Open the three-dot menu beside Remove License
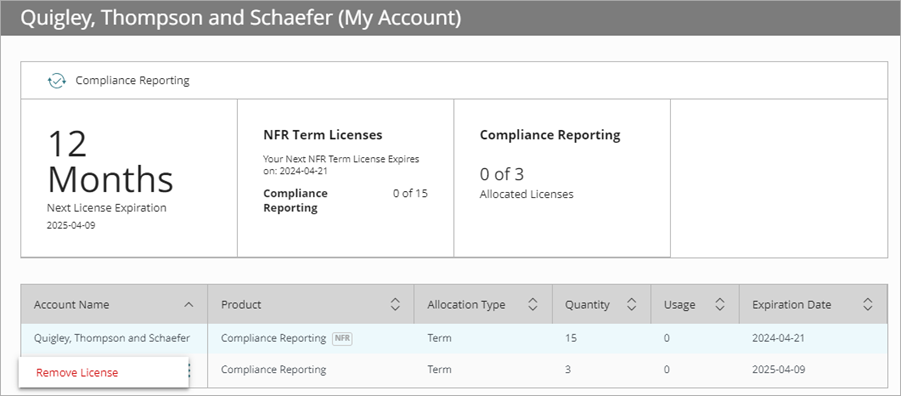 (x=189, y=370)
